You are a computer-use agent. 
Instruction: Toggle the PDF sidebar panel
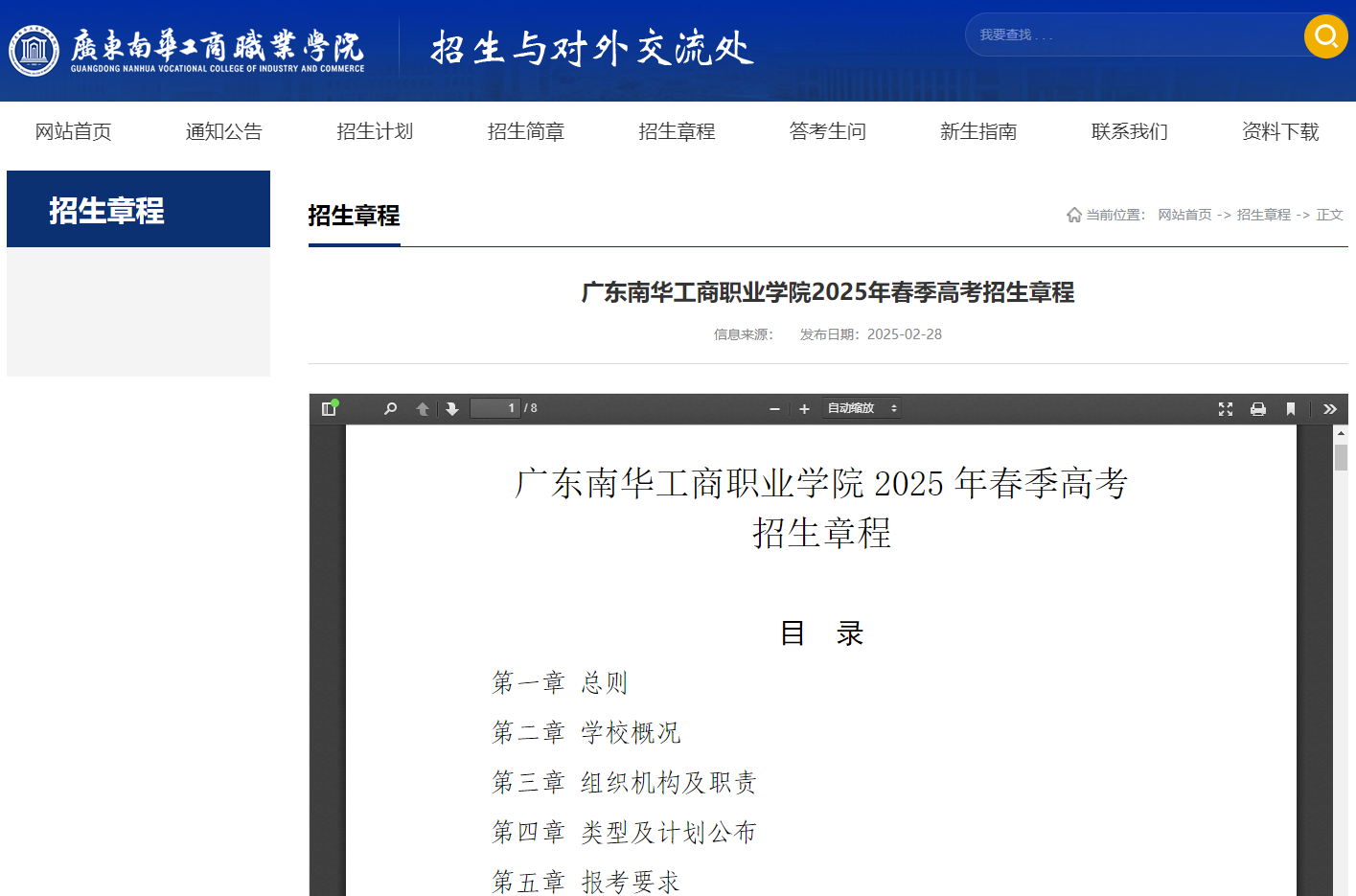[328, 408]
